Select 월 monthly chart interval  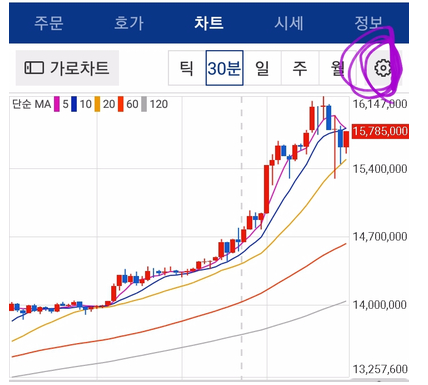(x=338, y=68)
